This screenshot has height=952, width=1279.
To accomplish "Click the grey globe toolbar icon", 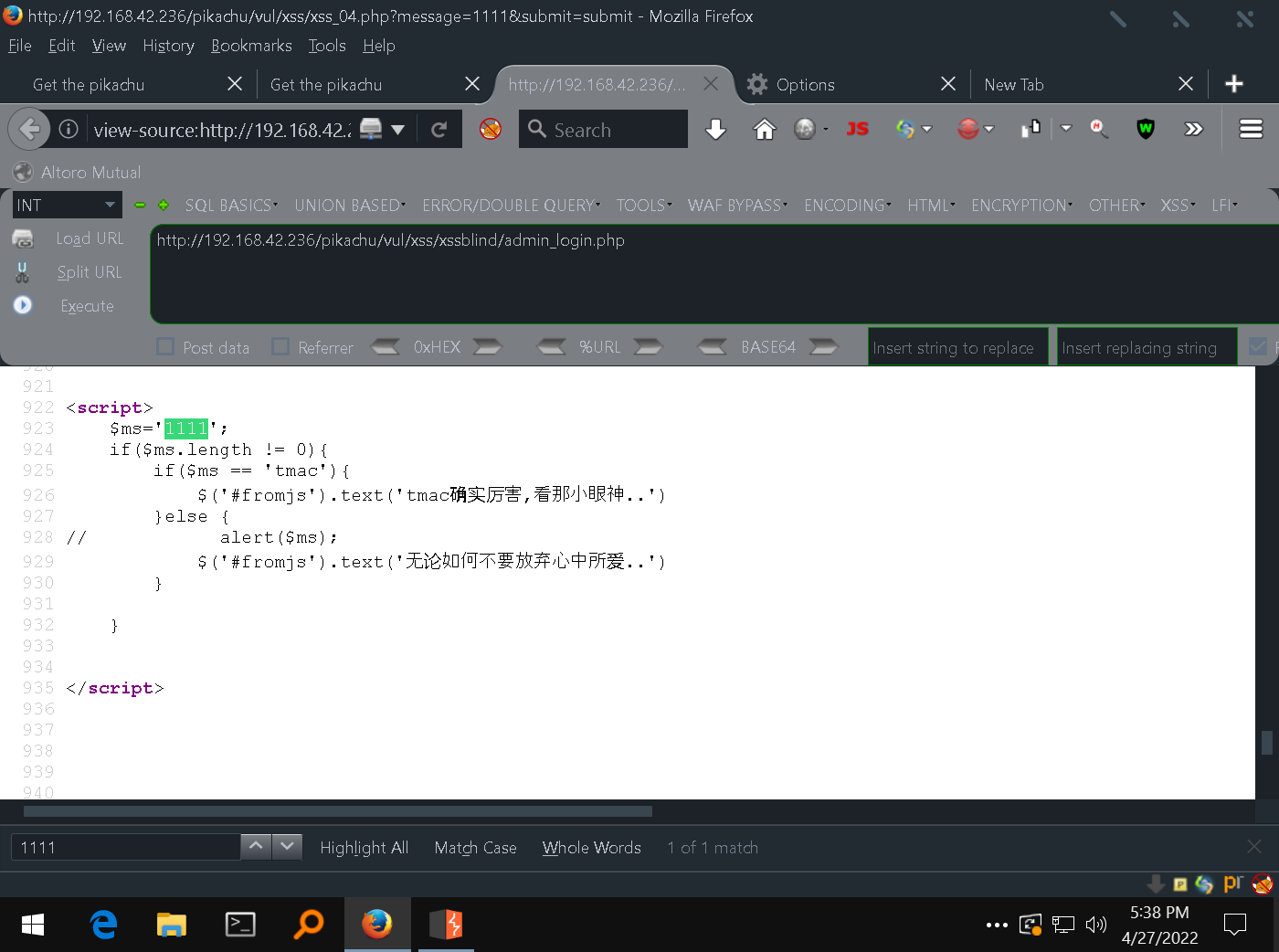I will point(805,130).
